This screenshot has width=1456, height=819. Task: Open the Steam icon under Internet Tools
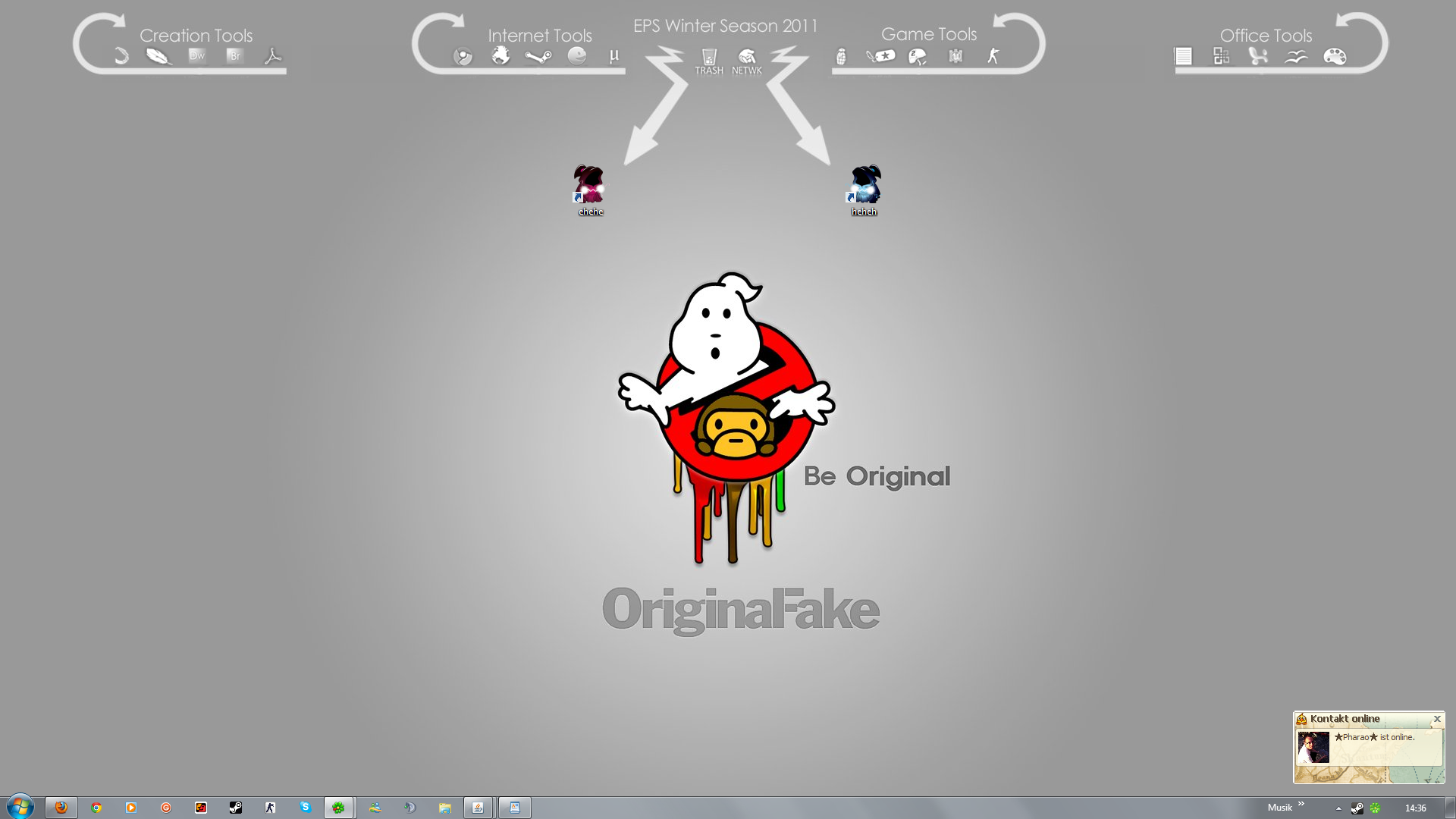pos(538,56)
